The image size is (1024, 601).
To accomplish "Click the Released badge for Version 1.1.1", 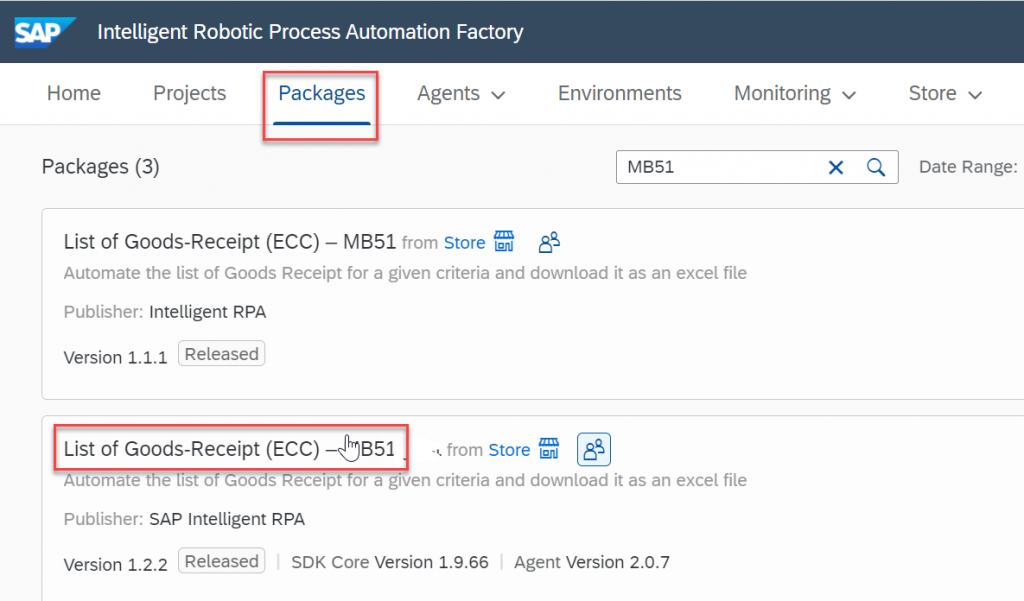I will [x=221, y=353].
